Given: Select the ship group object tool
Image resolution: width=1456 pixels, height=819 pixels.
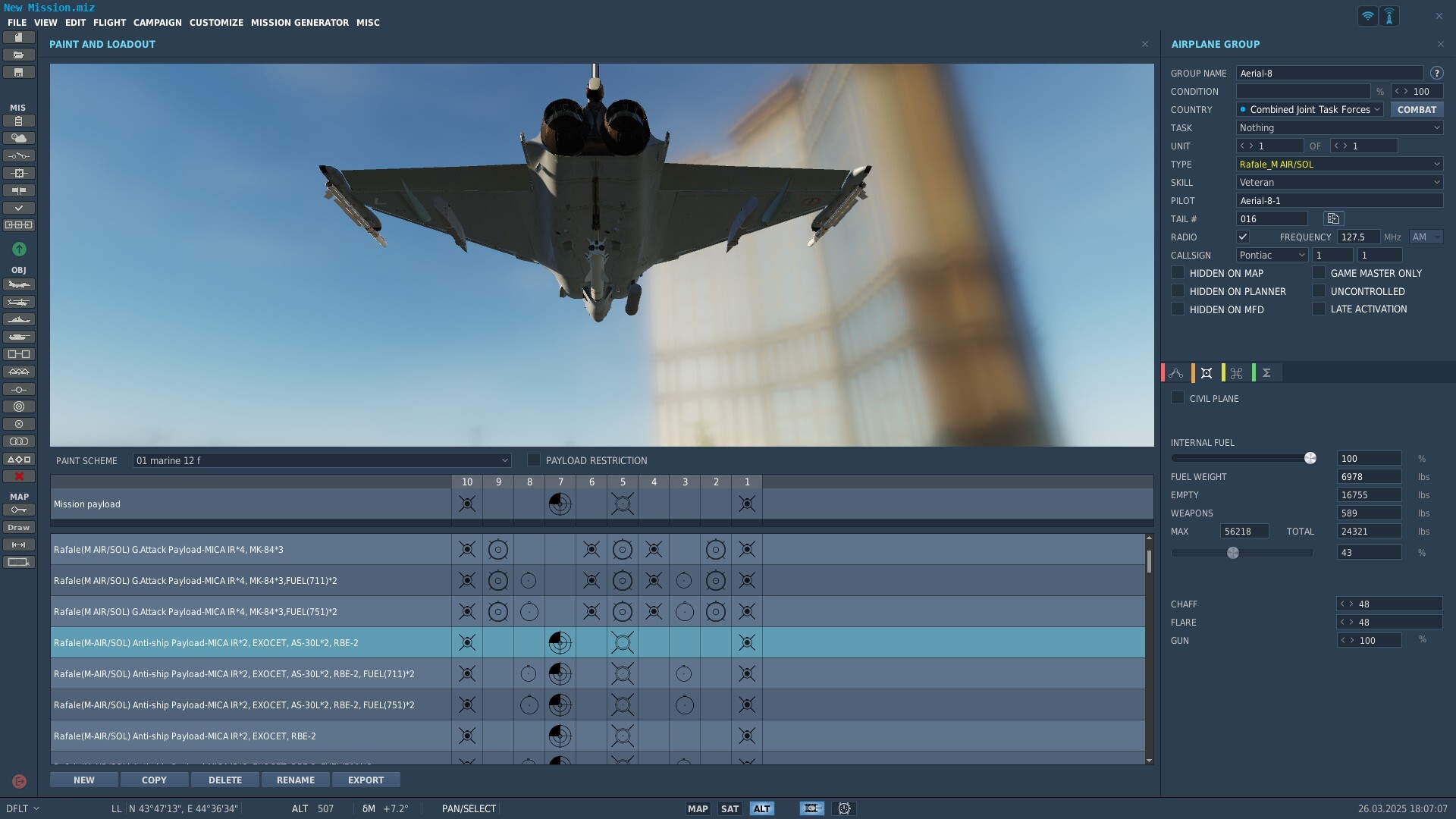Looking at the screenshot, I should [x=19, y=320].
